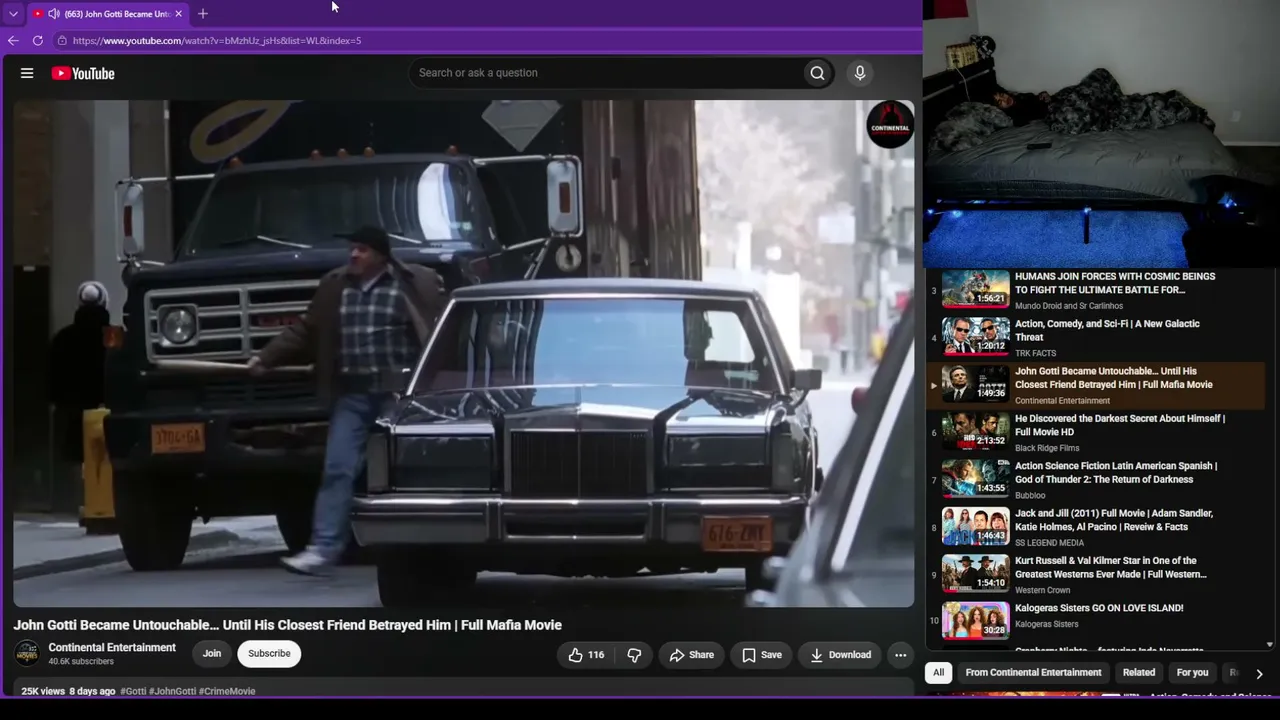Click channel name 'Bubbloo' in playlist
Image resolution: width=1280 pixels, height=720 pixels.
[x=1030, y=495]
